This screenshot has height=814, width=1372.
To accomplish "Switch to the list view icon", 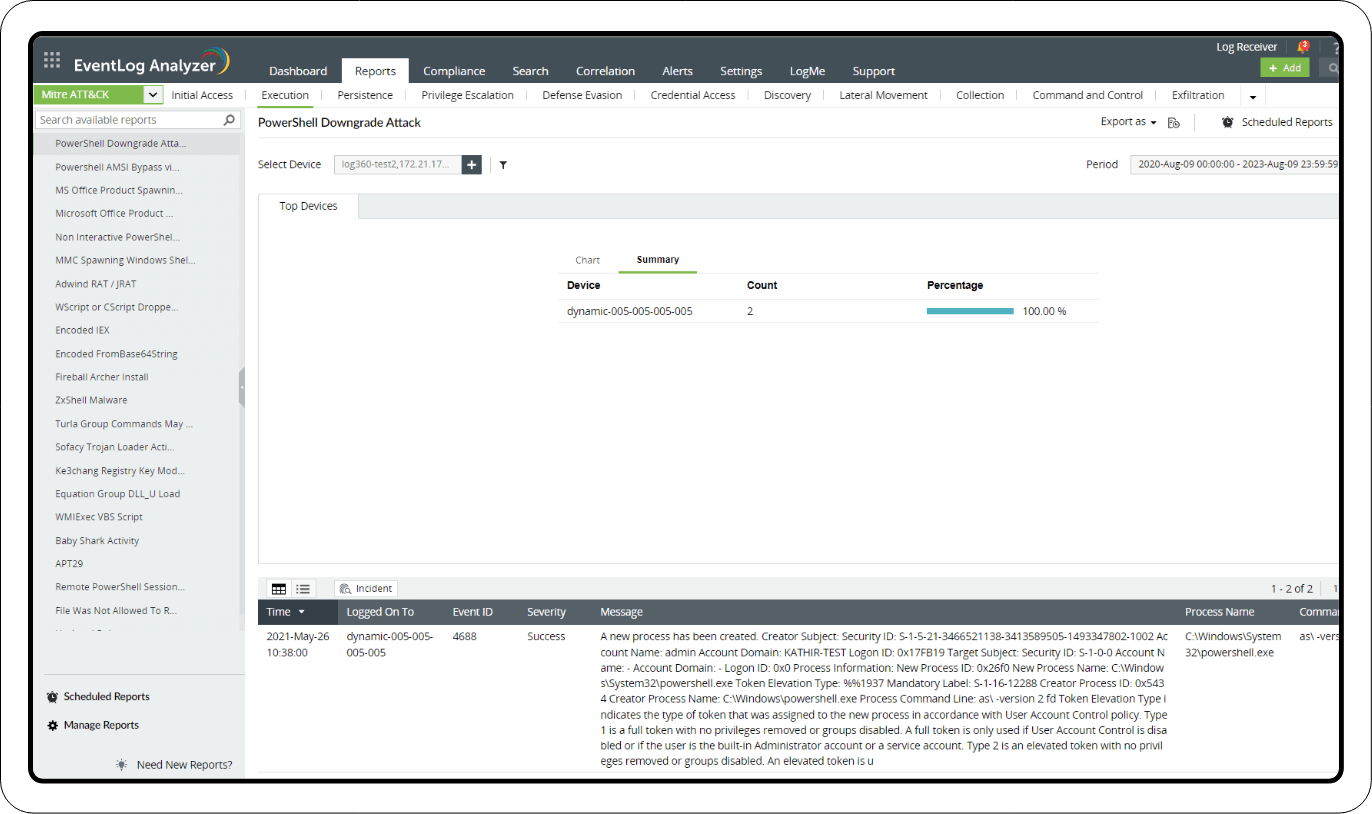I will (303, 589).
